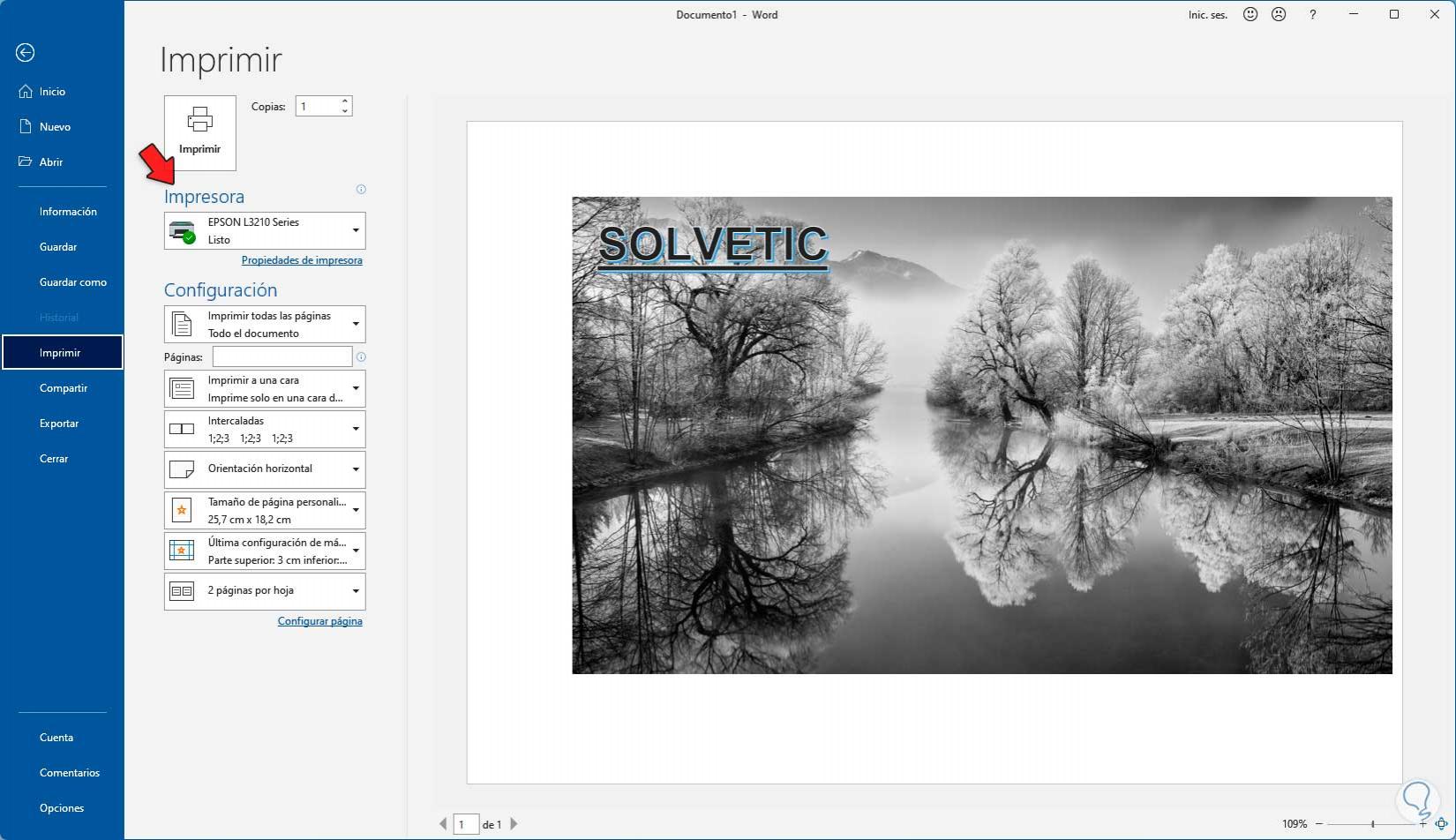Click the Imprimir print button
Screen dimensions: 1456x840
tap(200, 132)
